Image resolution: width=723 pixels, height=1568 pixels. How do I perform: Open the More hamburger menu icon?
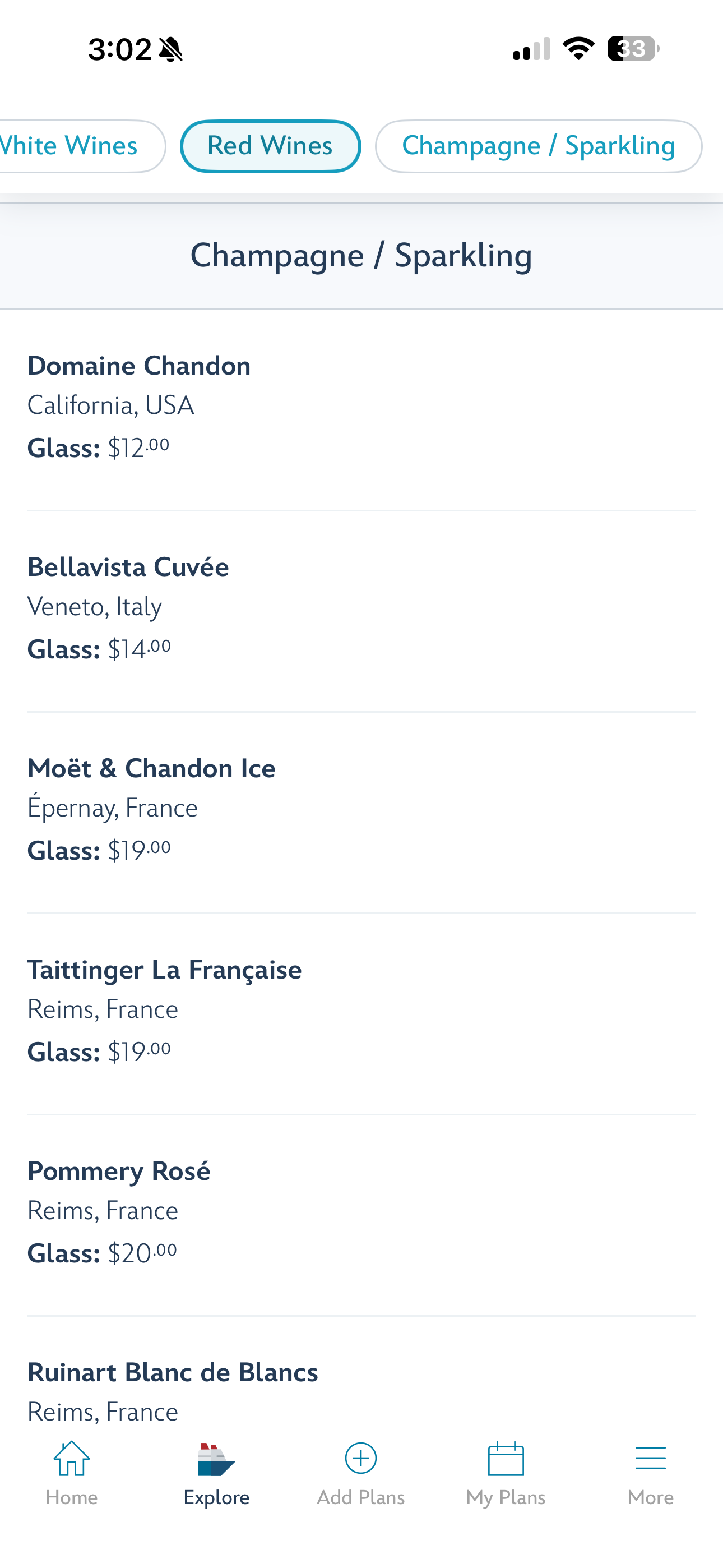tap(650, 1459)
